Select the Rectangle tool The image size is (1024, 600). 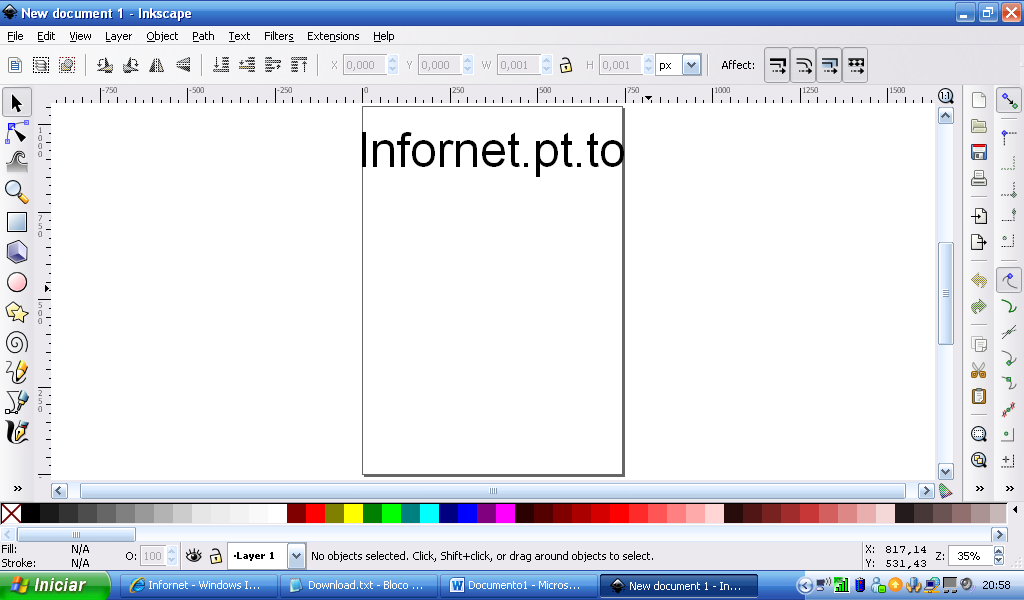pyautogui.click(x=16, y=221)
